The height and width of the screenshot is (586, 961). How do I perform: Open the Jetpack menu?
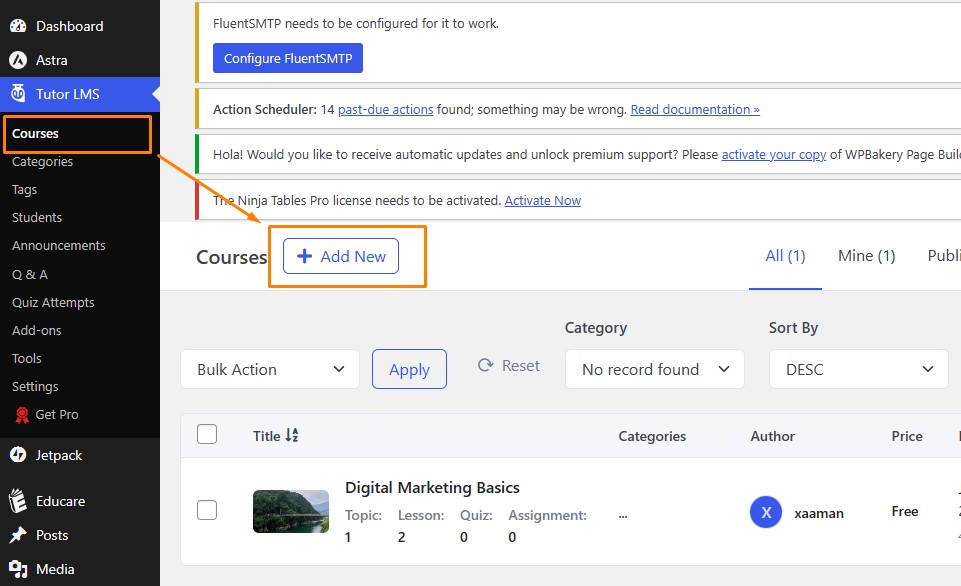pos(80,455)
